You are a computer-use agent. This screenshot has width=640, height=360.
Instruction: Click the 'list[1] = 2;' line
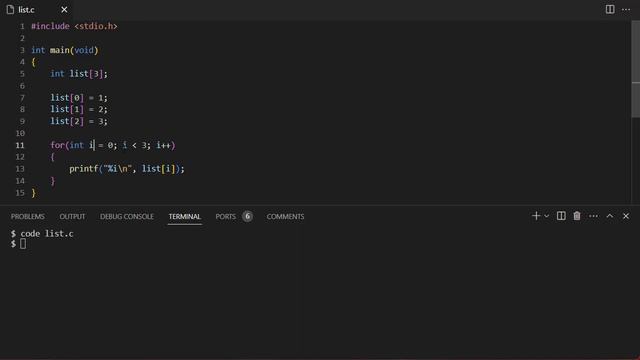click(x=79, y=109)
